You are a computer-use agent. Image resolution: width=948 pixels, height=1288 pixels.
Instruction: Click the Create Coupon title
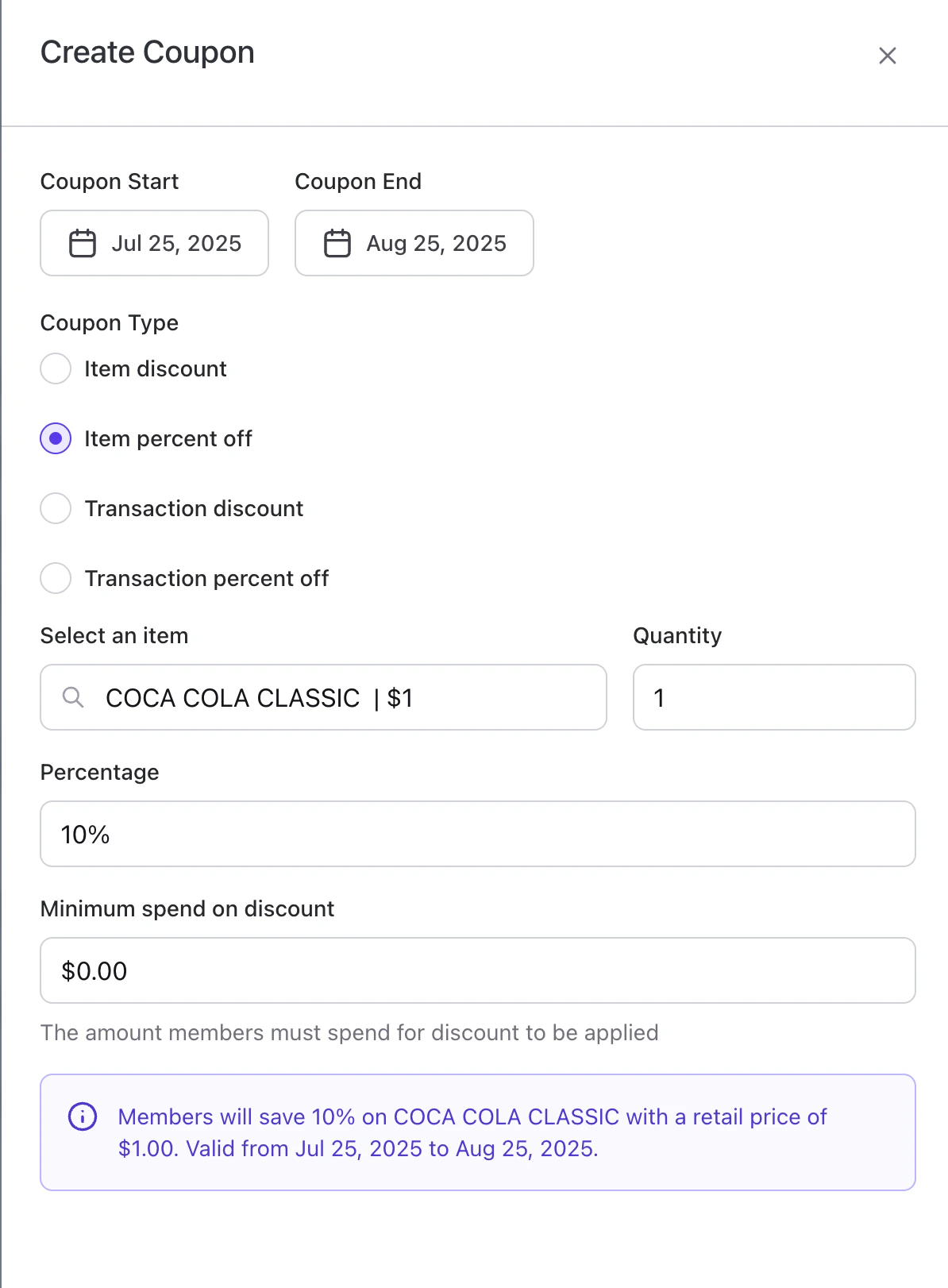[148, 52]
